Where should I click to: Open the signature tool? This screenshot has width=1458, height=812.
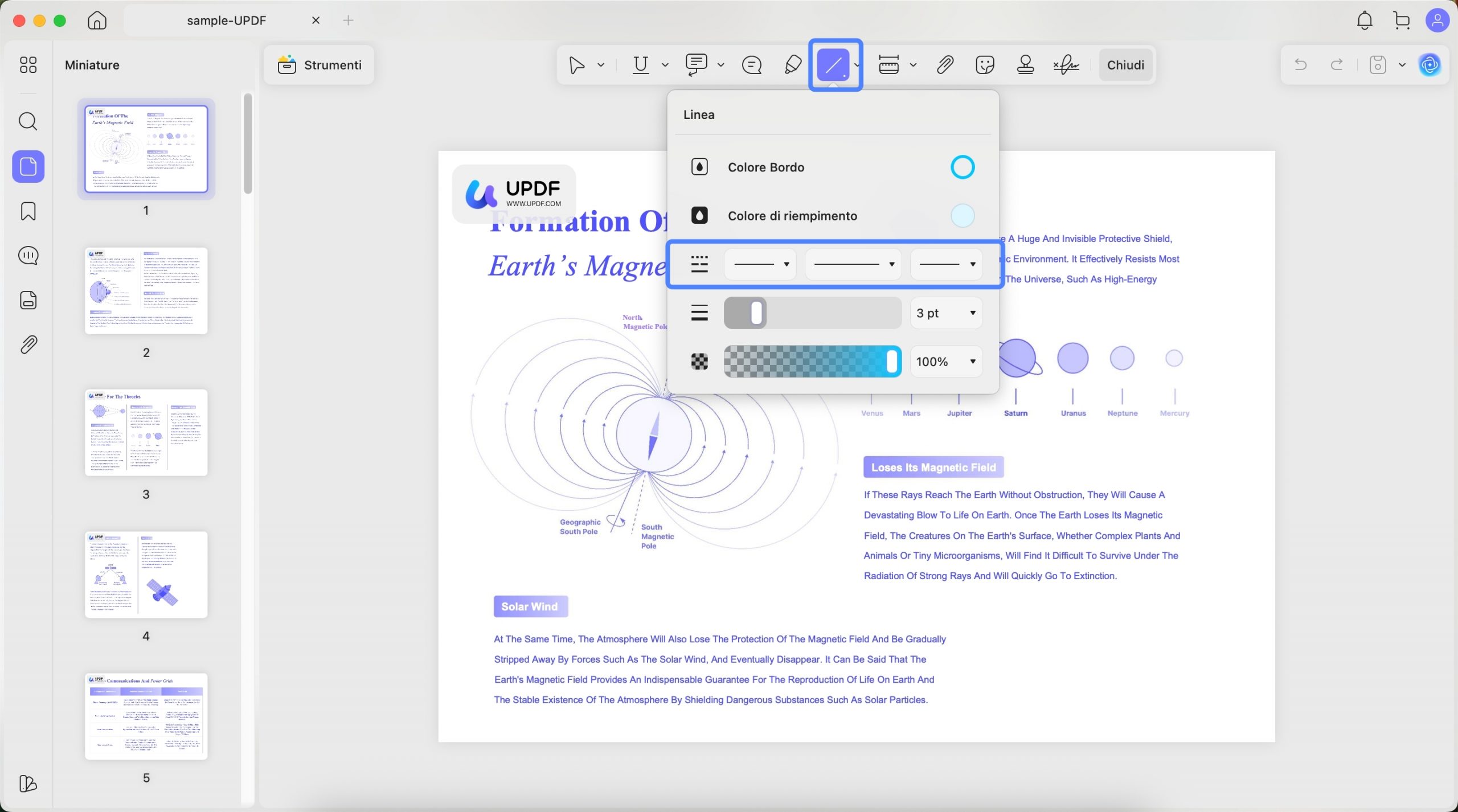[1066, 65]
